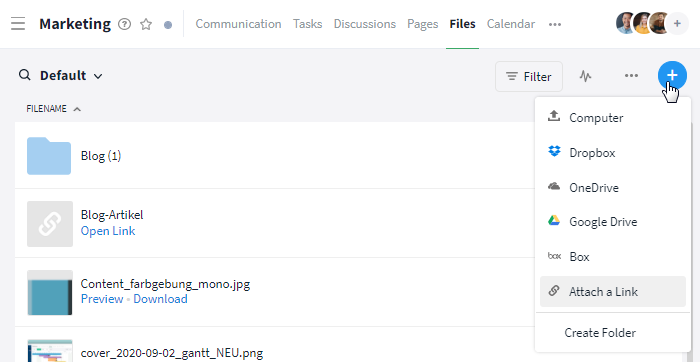Viewport: 700px width, 362px height.
Task: Star the Marketing project as favorite
Action: click(146, 24)
